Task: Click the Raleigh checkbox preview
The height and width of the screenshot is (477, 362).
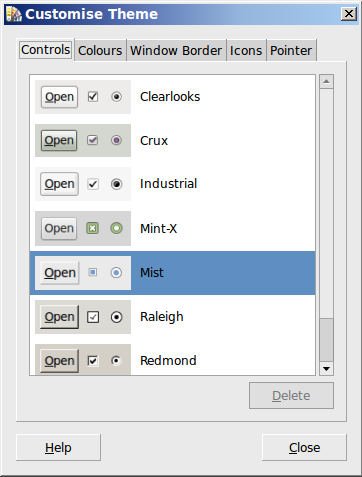Action: [x=93, y=317]
